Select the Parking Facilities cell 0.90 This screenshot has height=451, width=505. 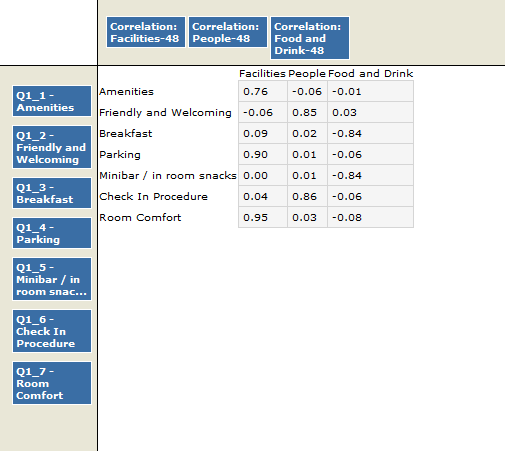click(263, 154)
